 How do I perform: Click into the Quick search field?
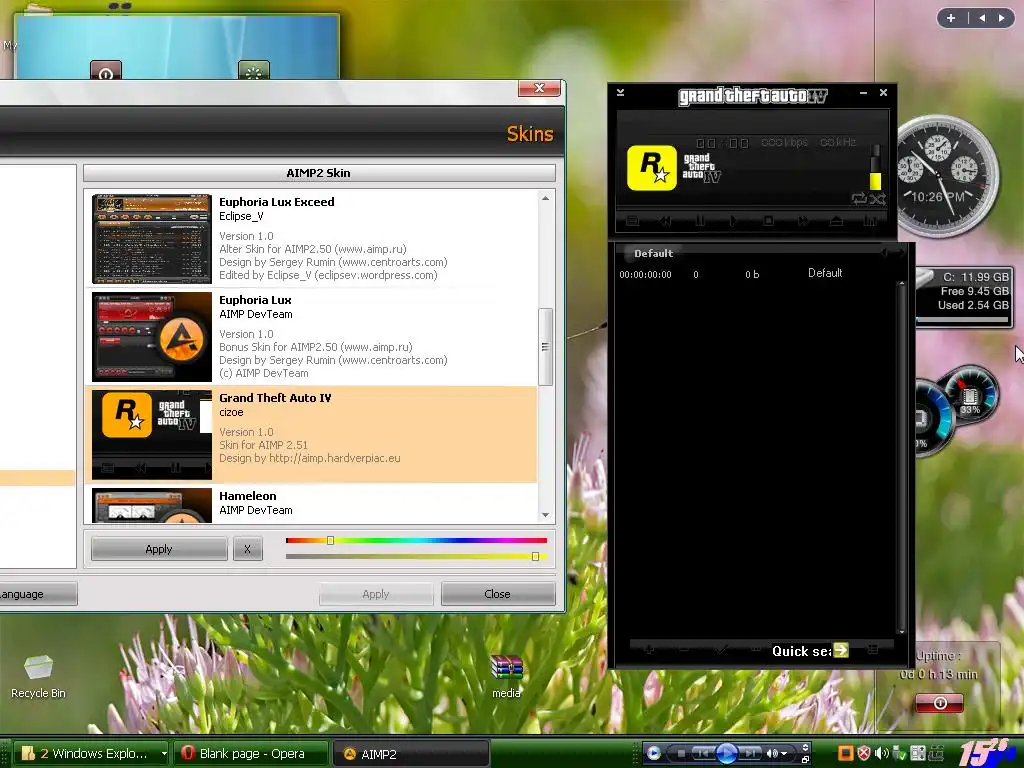[x=801, y=650]
